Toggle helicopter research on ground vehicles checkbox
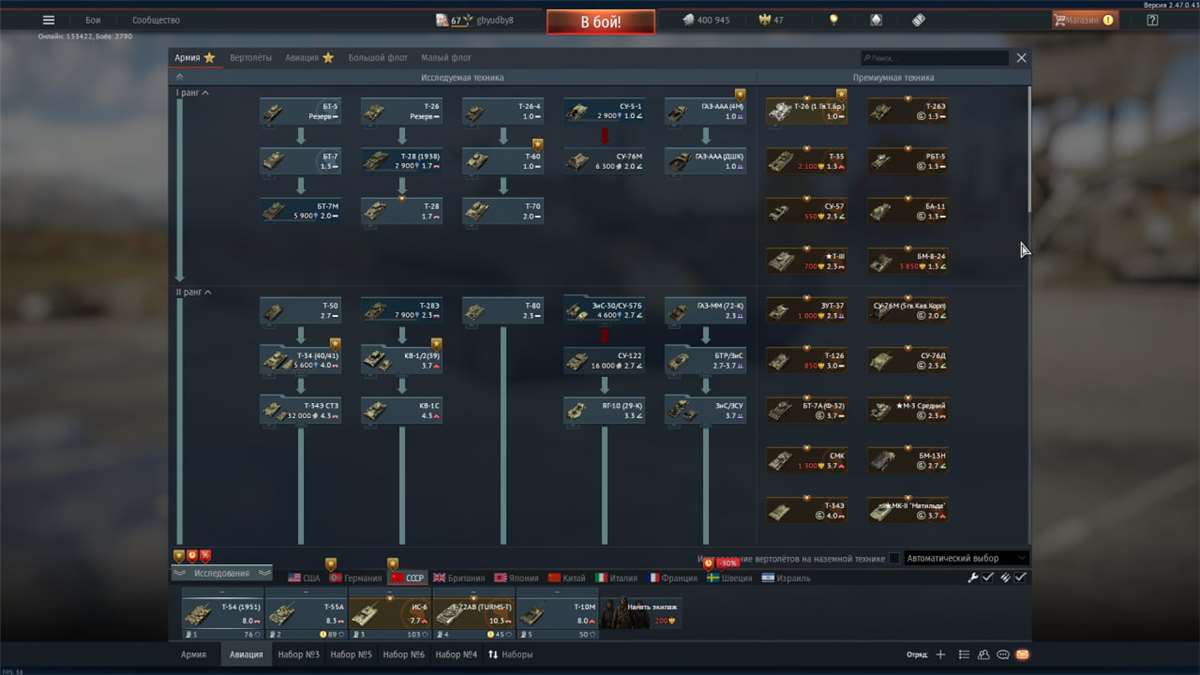Screen dimensions: 1200x675 894,559
